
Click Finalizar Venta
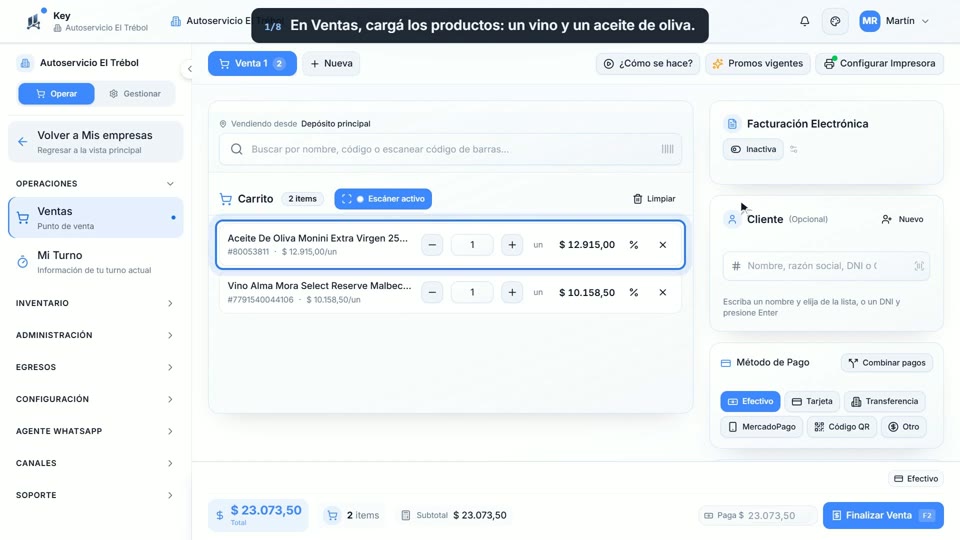click(883, 516)
